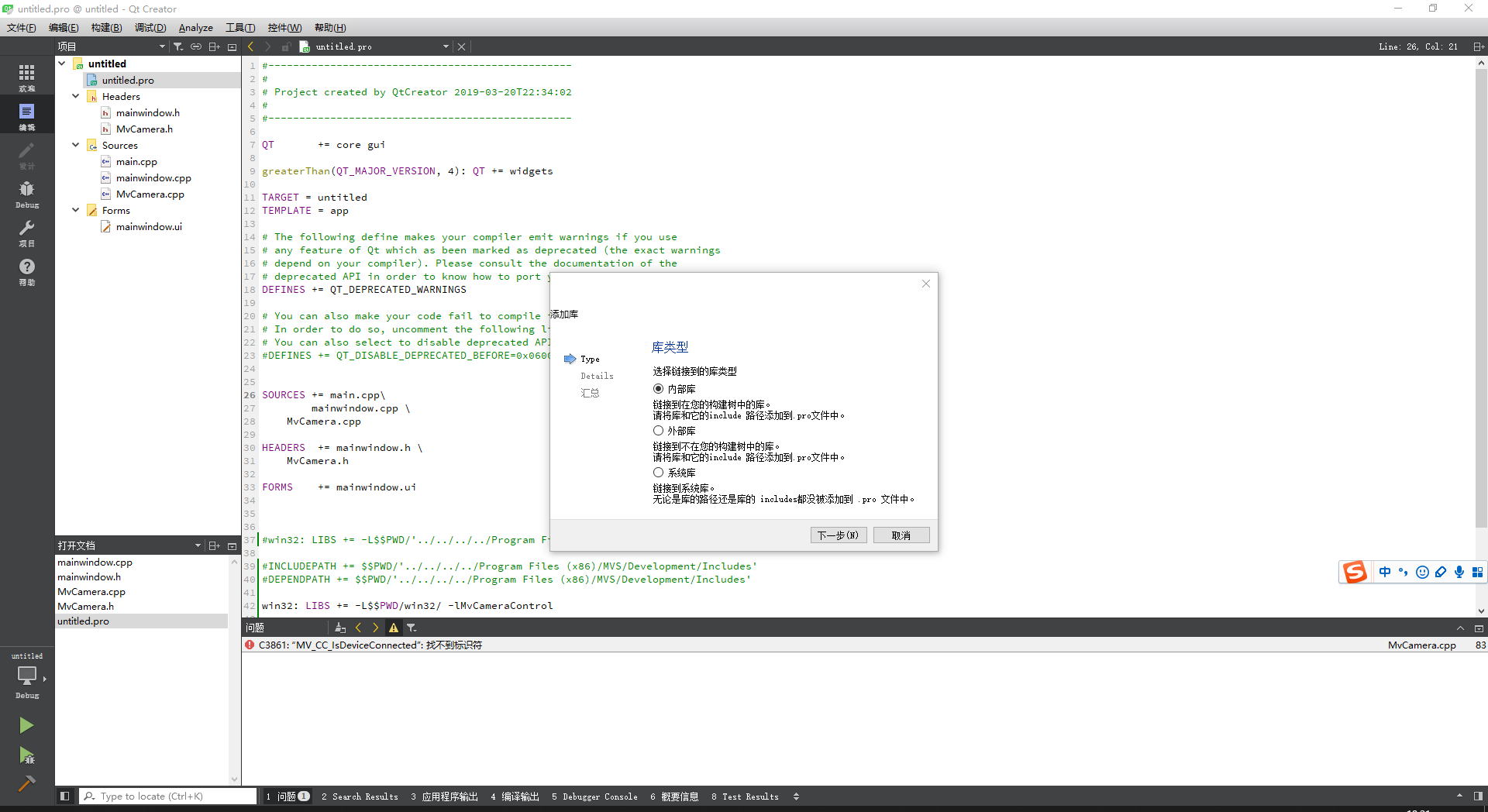Click Sogou input method logo

pos(1355,572)
